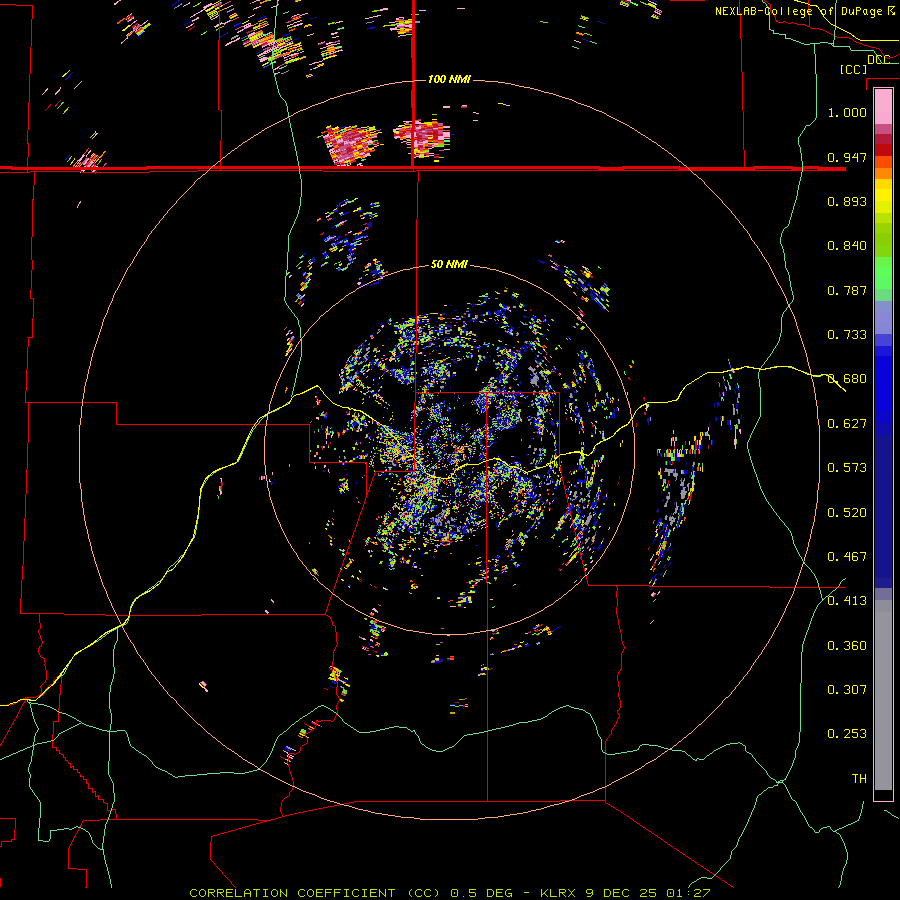Click the KLRX station identifier
The height and width of the screenshot is (900, 900).
coord(560,893)
